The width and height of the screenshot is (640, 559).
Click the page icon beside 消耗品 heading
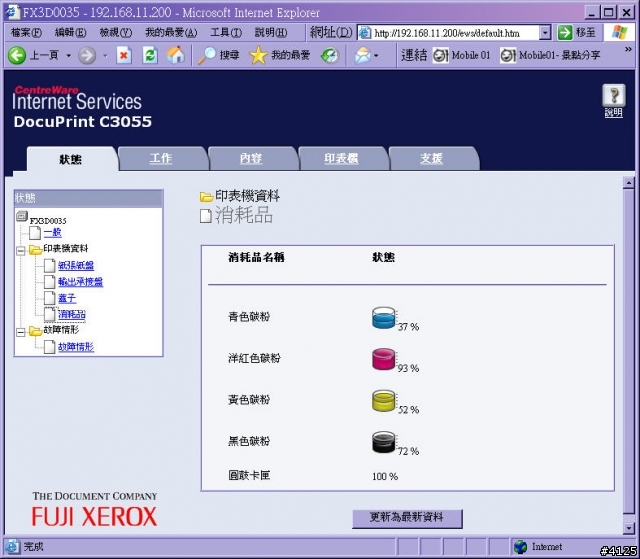206,216
